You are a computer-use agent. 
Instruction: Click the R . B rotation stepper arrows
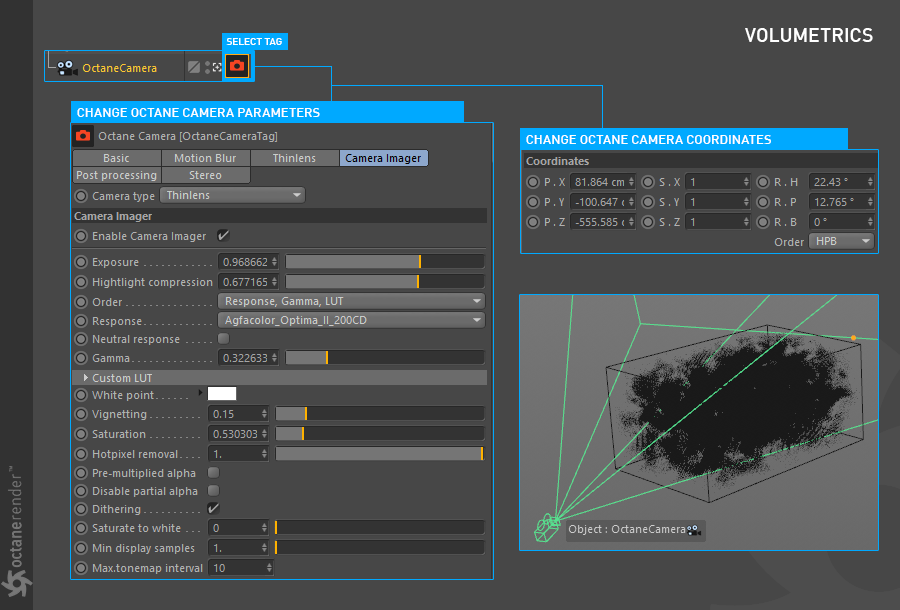[870, 222]
